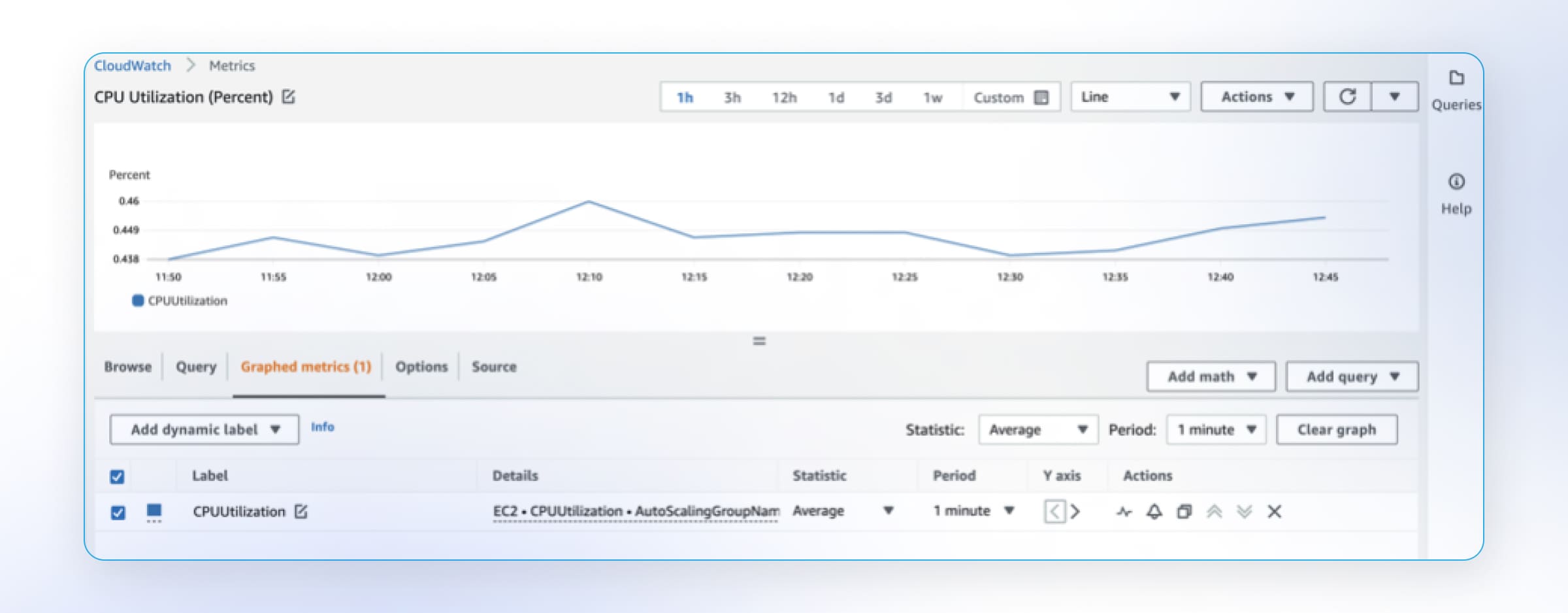This screenshot has height=613, width=1568.
Task: Click the CPUUtilization legend label
Action: [188, 301]
